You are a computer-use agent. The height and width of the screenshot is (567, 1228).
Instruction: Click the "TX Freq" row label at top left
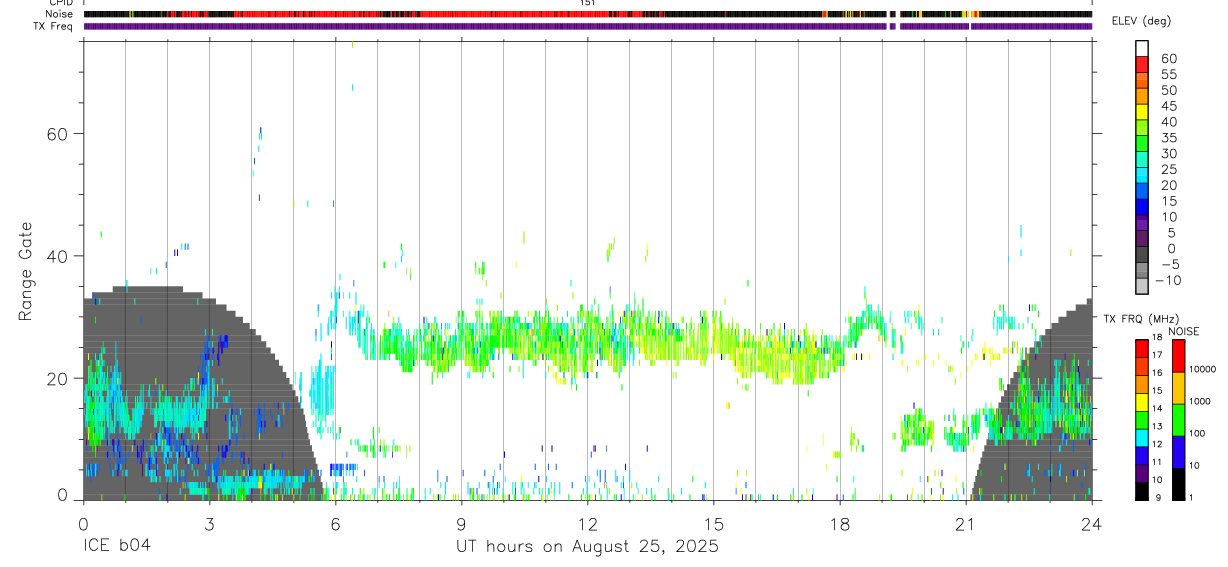click(53, 26)
